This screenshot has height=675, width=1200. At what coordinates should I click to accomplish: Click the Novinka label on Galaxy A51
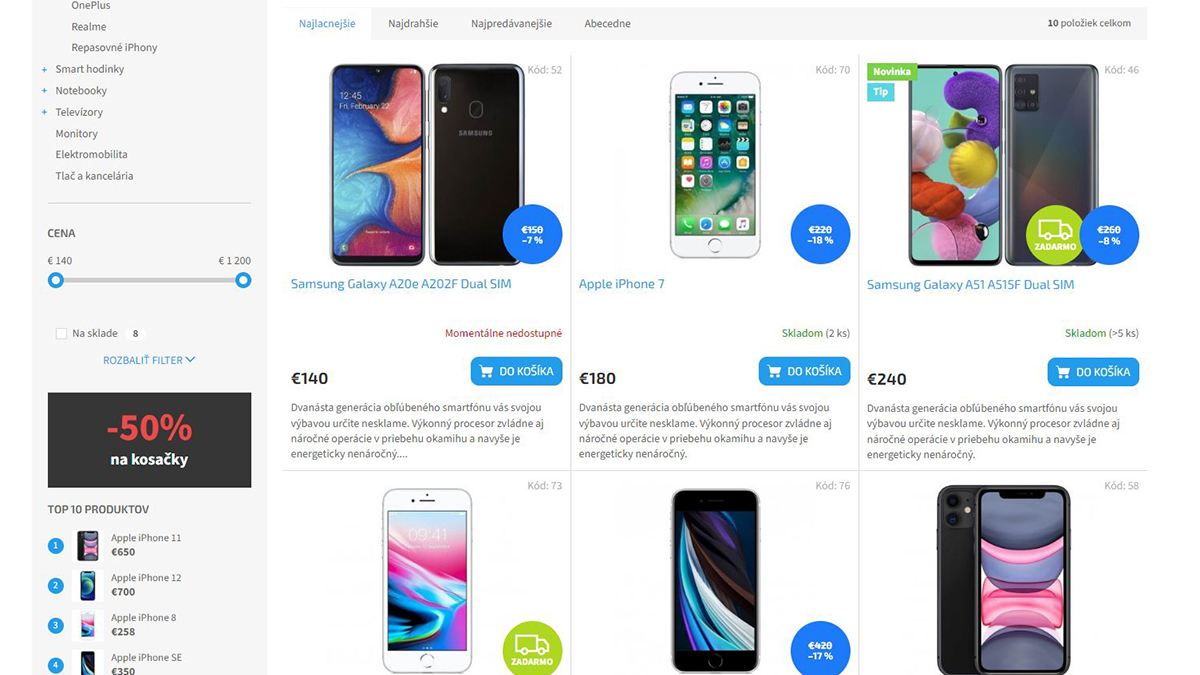[892, 72]
